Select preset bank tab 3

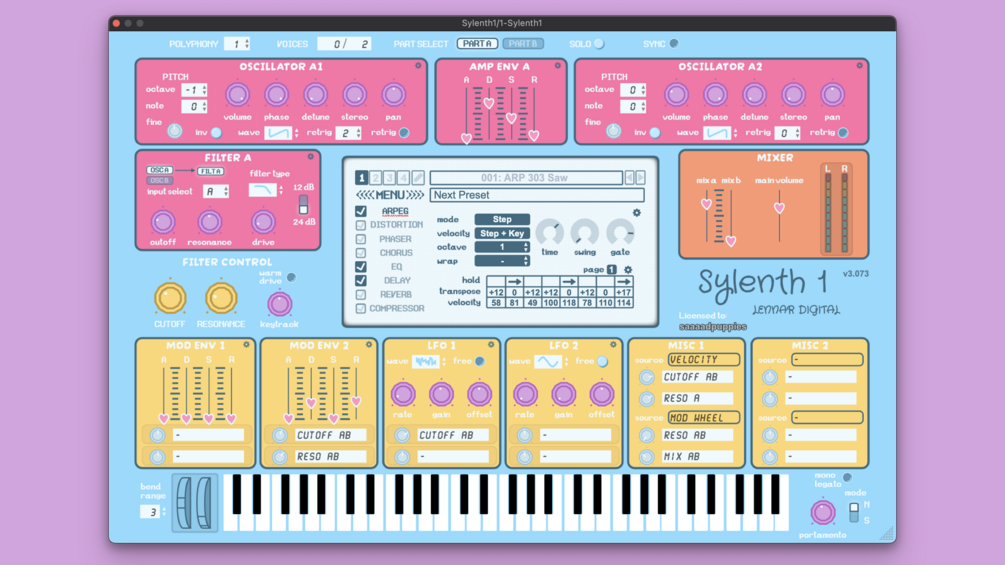pos(389,177)
